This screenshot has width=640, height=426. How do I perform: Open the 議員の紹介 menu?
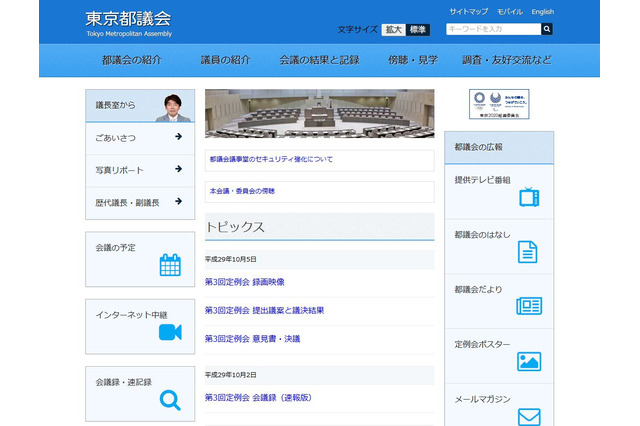225,60
